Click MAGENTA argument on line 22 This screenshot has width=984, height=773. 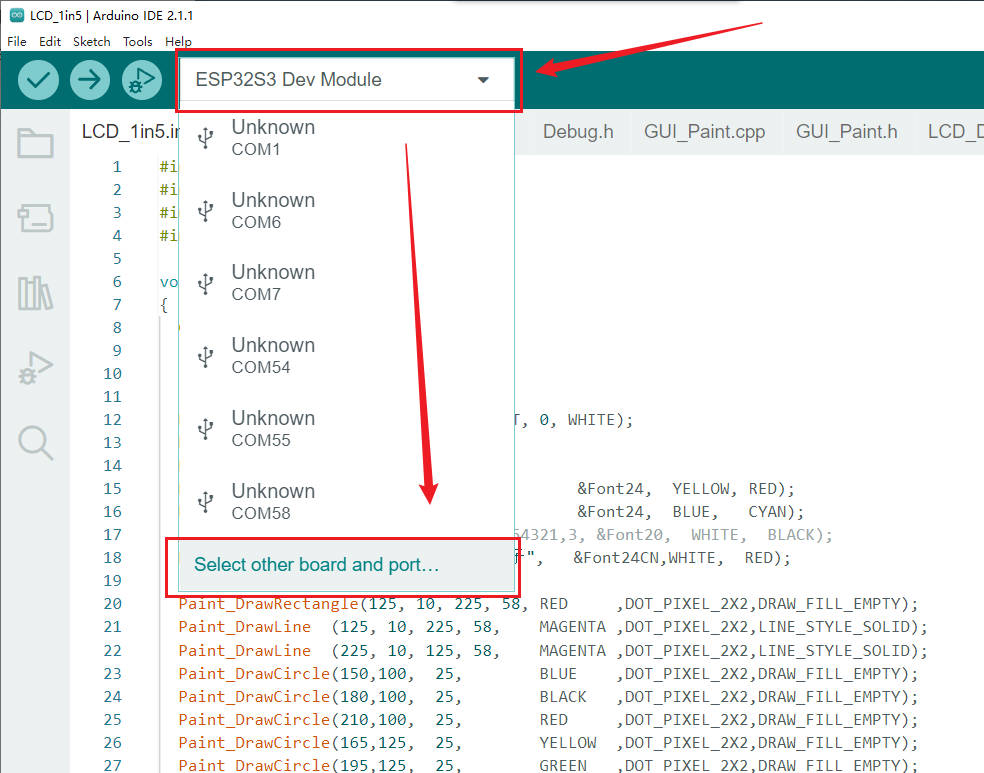572,651
